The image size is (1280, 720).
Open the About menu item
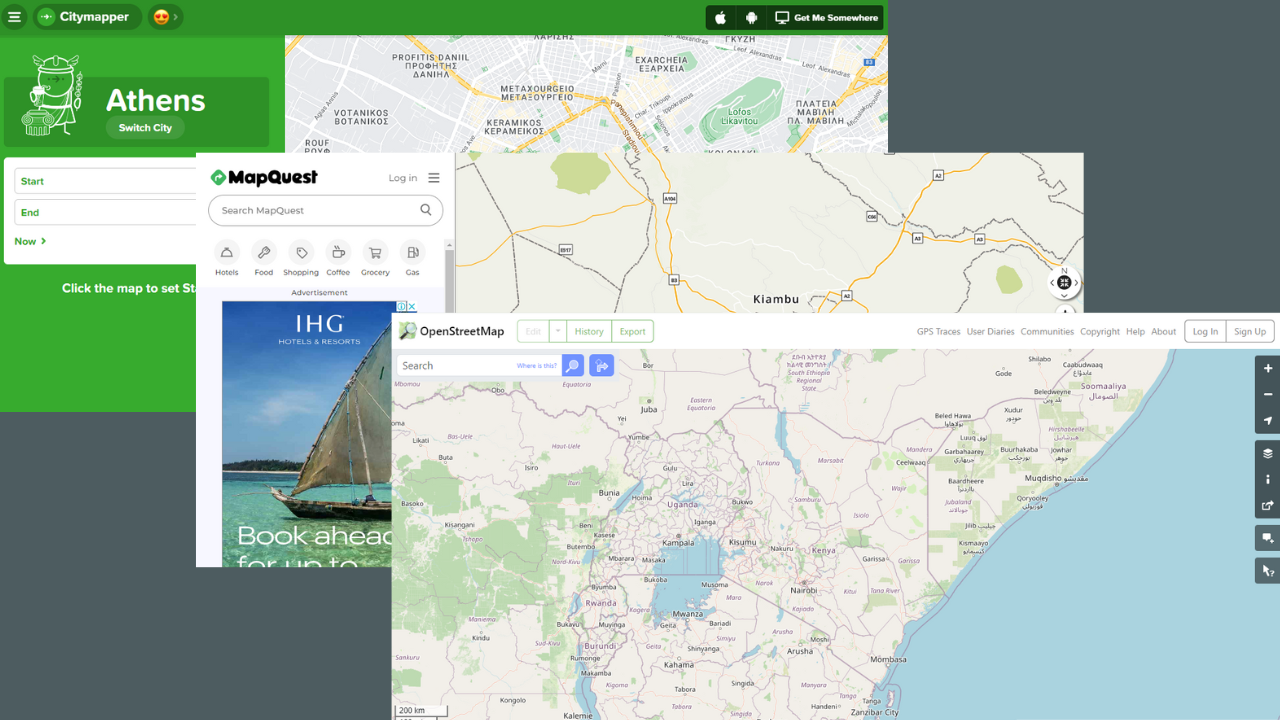[1163, 331]
